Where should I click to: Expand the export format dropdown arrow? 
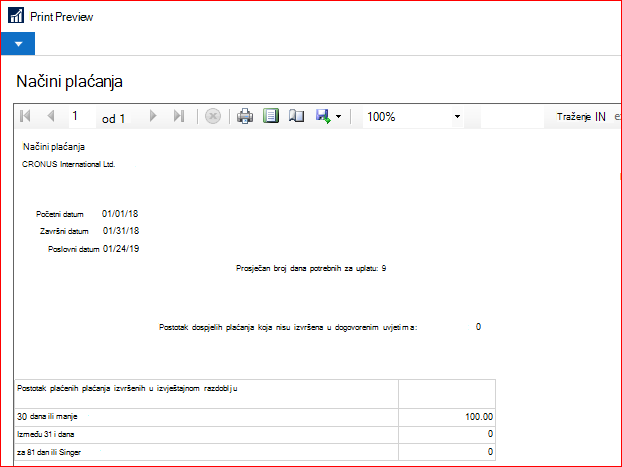coord(338,117)
